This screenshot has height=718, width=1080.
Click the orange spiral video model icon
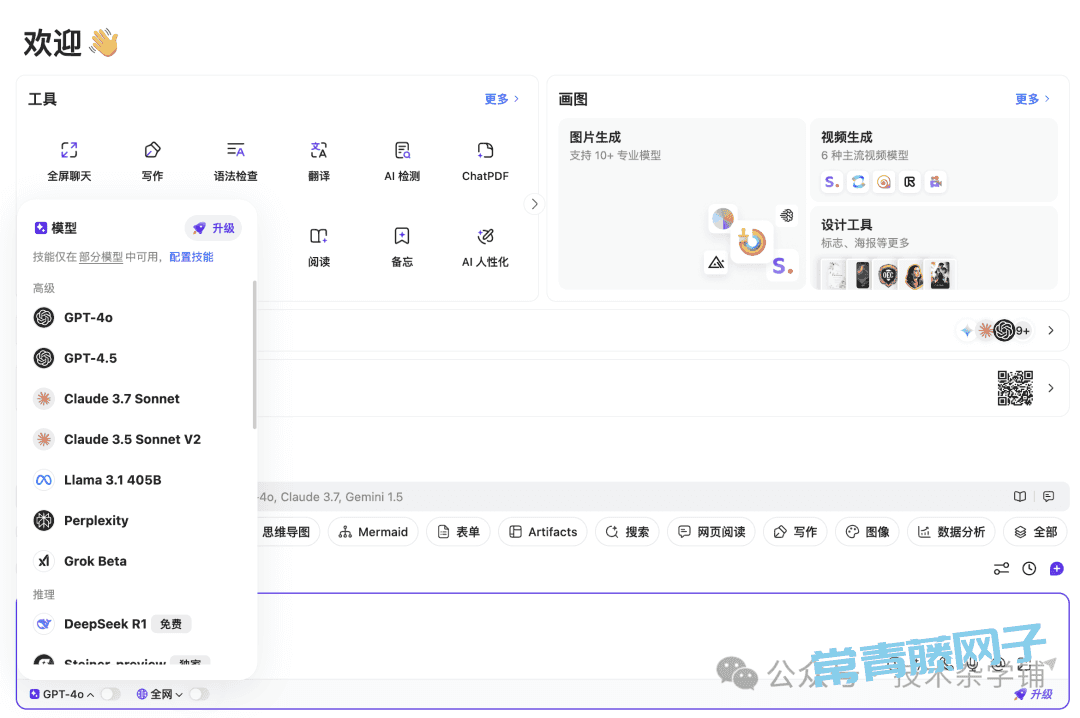pos(884,182)
